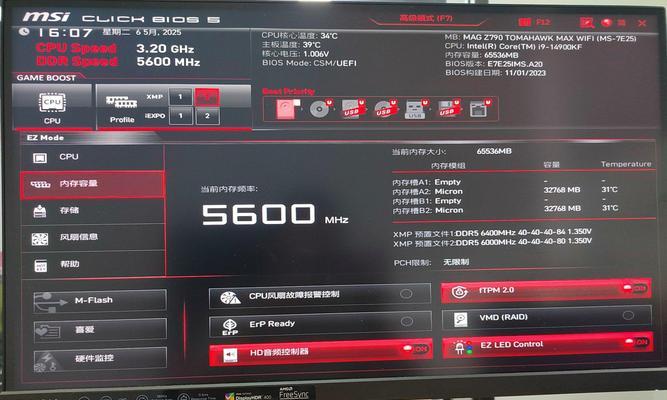Click BIOS Mode: CSM/UEFI text
The height and width of the screenshot is (400, 667).
(x=309, y=63)
